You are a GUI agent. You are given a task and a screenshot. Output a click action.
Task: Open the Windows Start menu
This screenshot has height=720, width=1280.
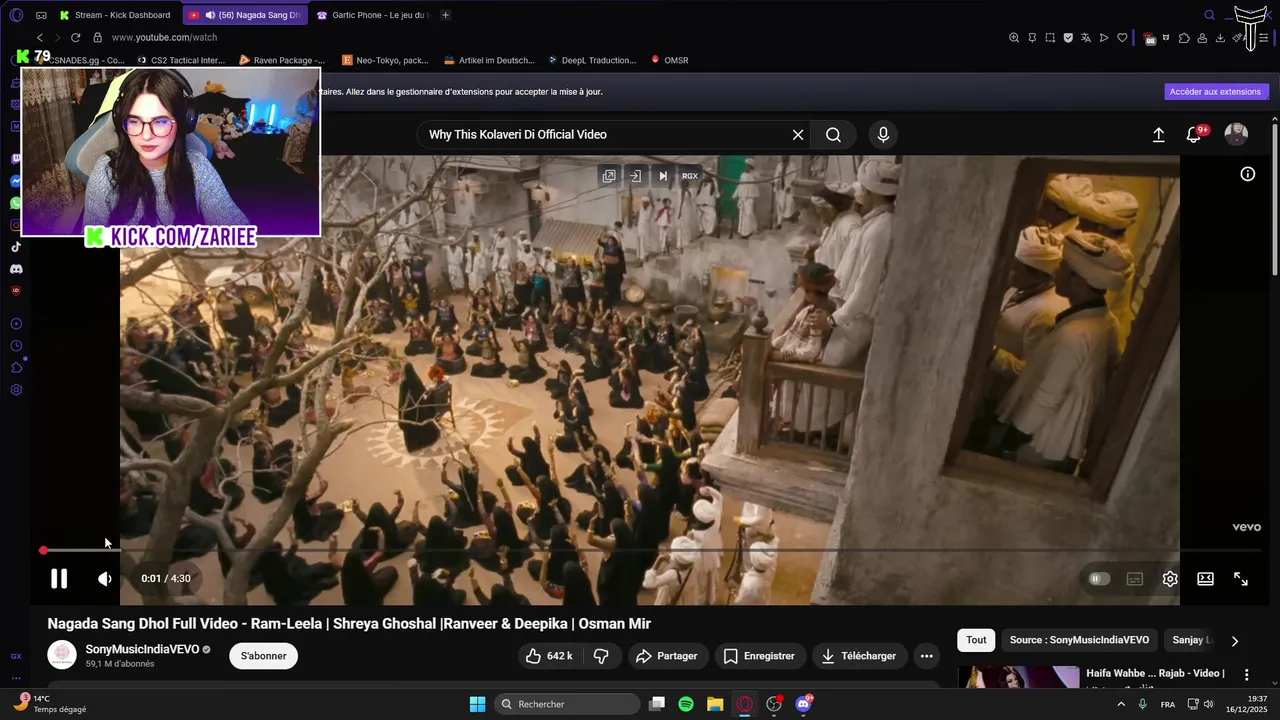(x=477, y=704)
